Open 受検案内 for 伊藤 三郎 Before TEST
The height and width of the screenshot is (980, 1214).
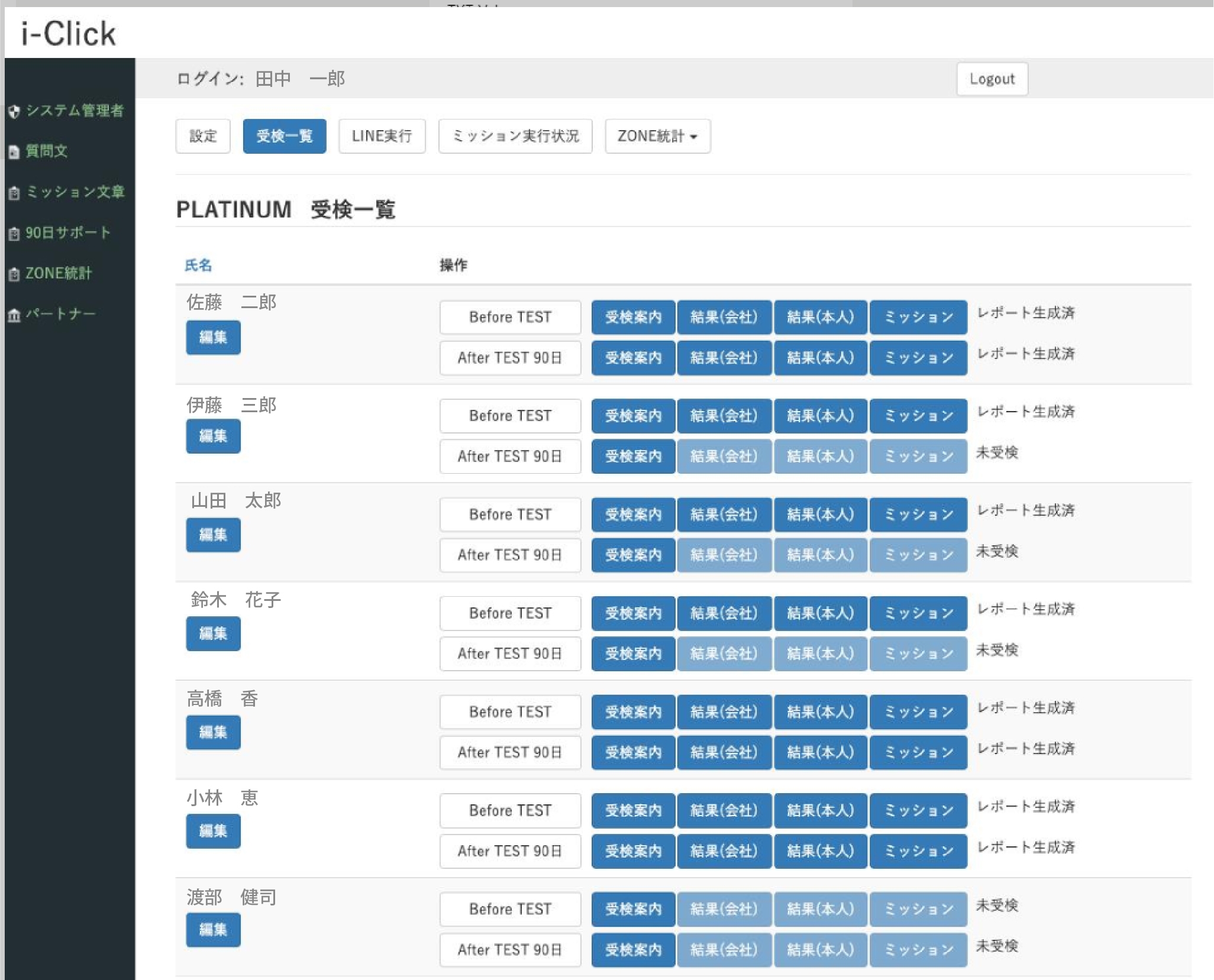coord(633,416)
